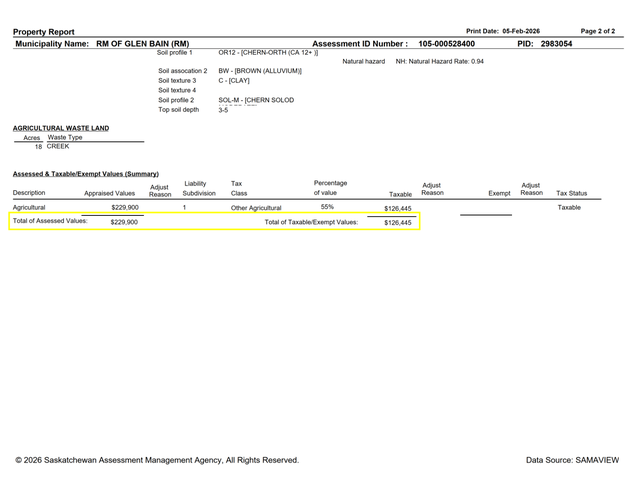Click the Tax Status column header
Viewport: 640px width, 494px height.
click(x=571, y=193)
